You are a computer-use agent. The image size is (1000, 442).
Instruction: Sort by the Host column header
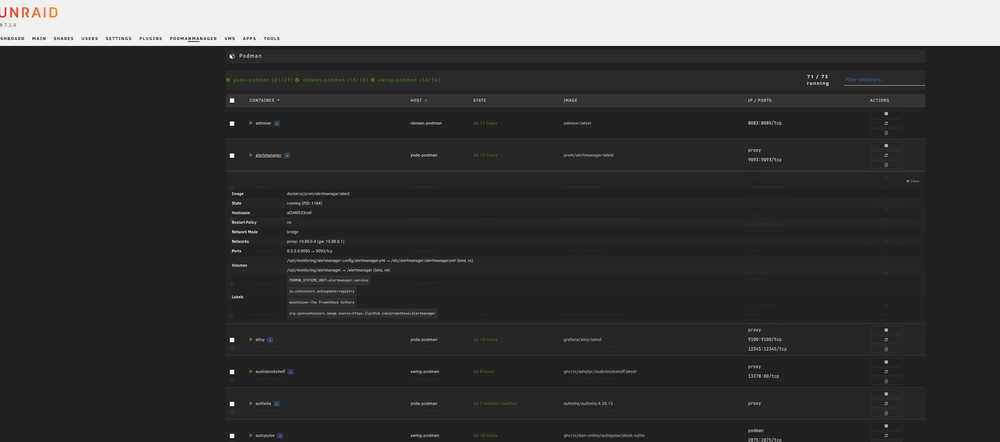pos(418,100)
